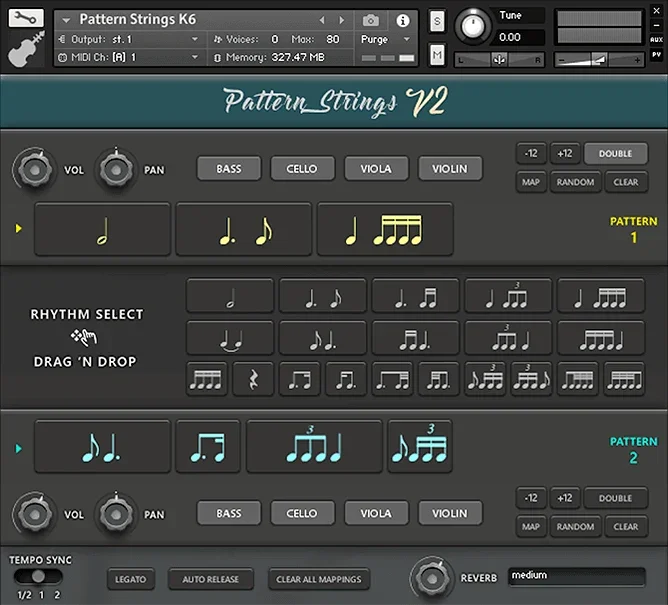The width and height of the screenshot is (668, 605).
Task: Select tied quarter notes rhythm tile
Action: click(230, 338)
